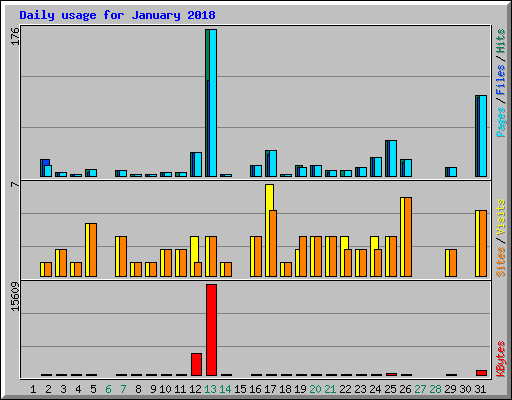Screen dimensions: 512x400
Task: Click day label 19 on the x-axis
Action: pyautogui.click(x=300, y=389)
